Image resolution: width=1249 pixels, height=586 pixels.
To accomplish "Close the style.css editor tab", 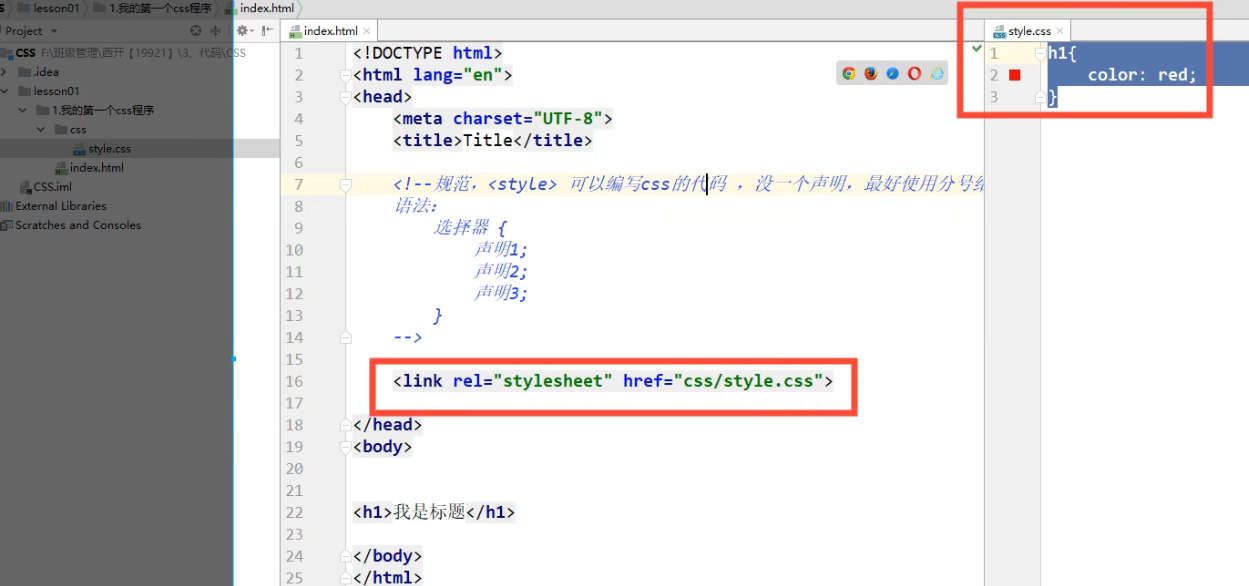I will click(x=1060, y=31).
